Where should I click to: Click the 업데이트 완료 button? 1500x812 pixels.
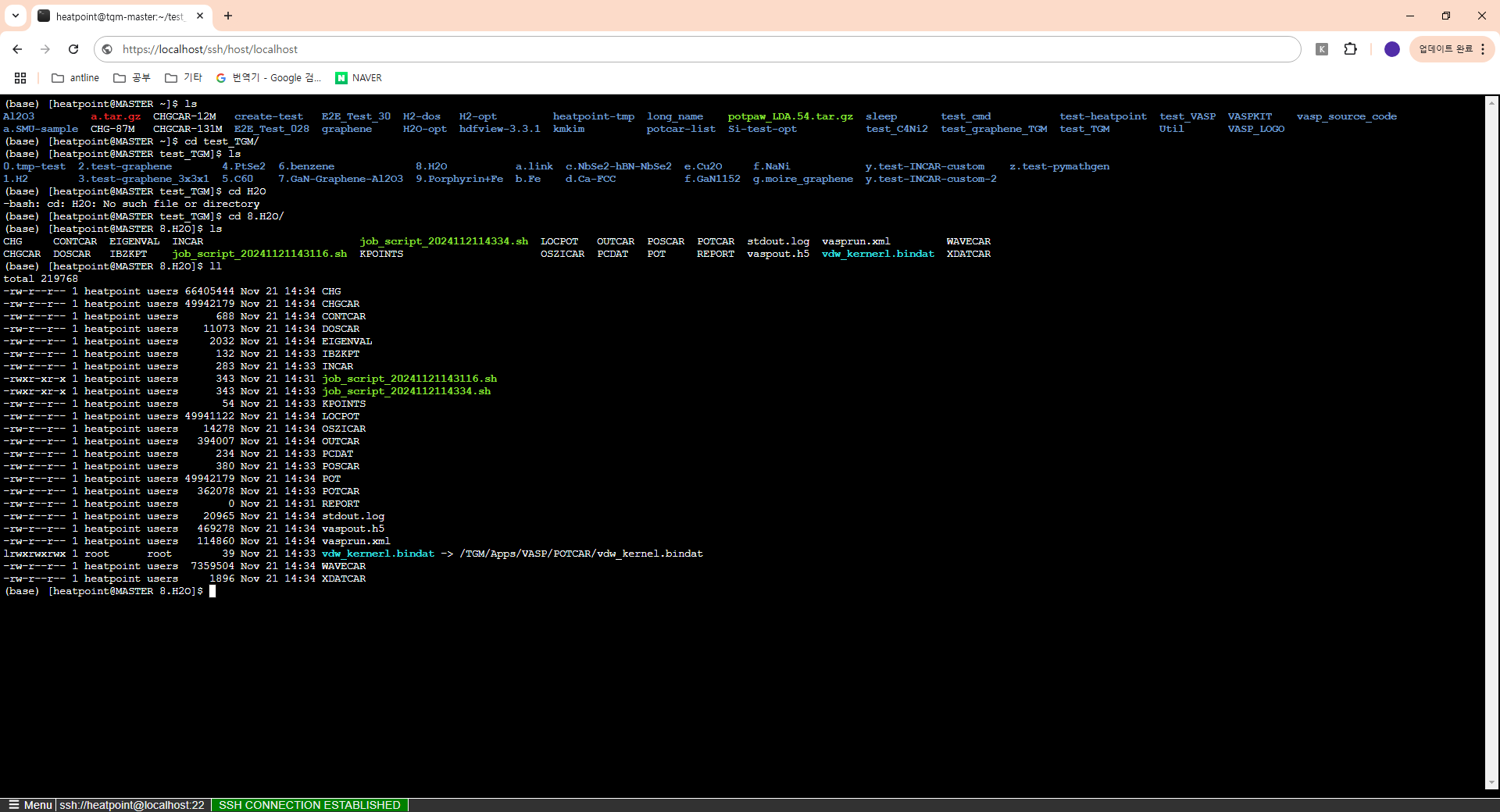pyautogui.click(x=1445, y=49)
